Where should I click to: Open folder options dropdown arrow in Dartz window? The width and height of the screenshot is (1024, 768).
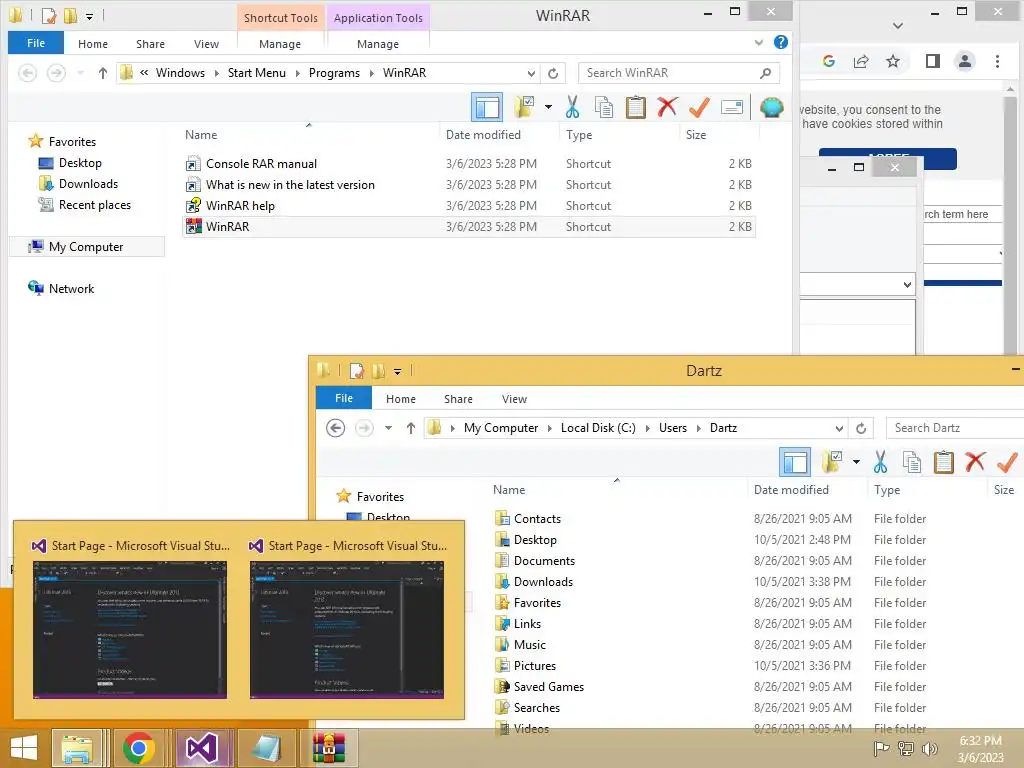pos(856,462)
